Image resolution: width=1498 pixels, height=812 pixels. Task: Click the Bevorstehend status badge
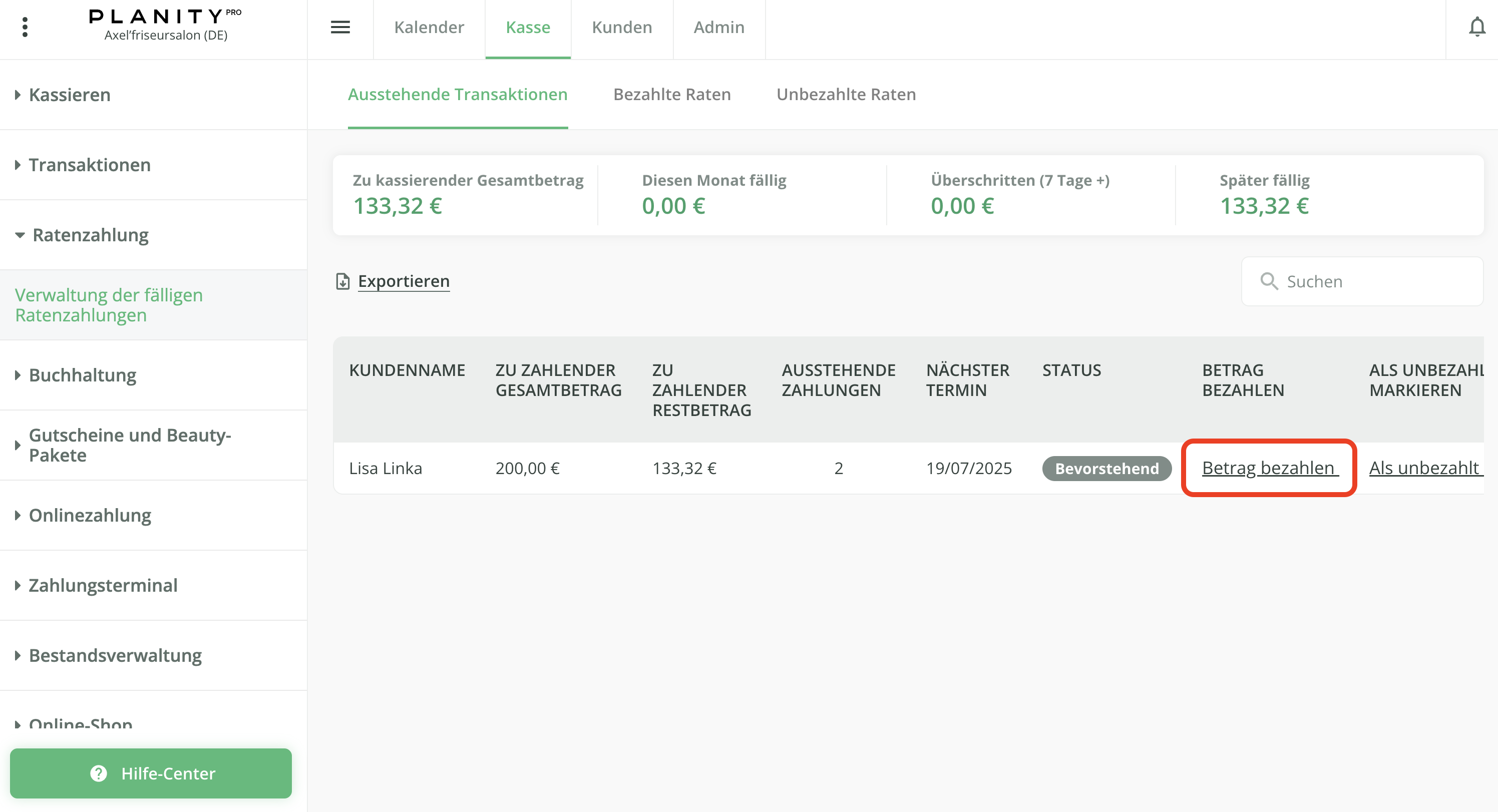click(1105, 468)
